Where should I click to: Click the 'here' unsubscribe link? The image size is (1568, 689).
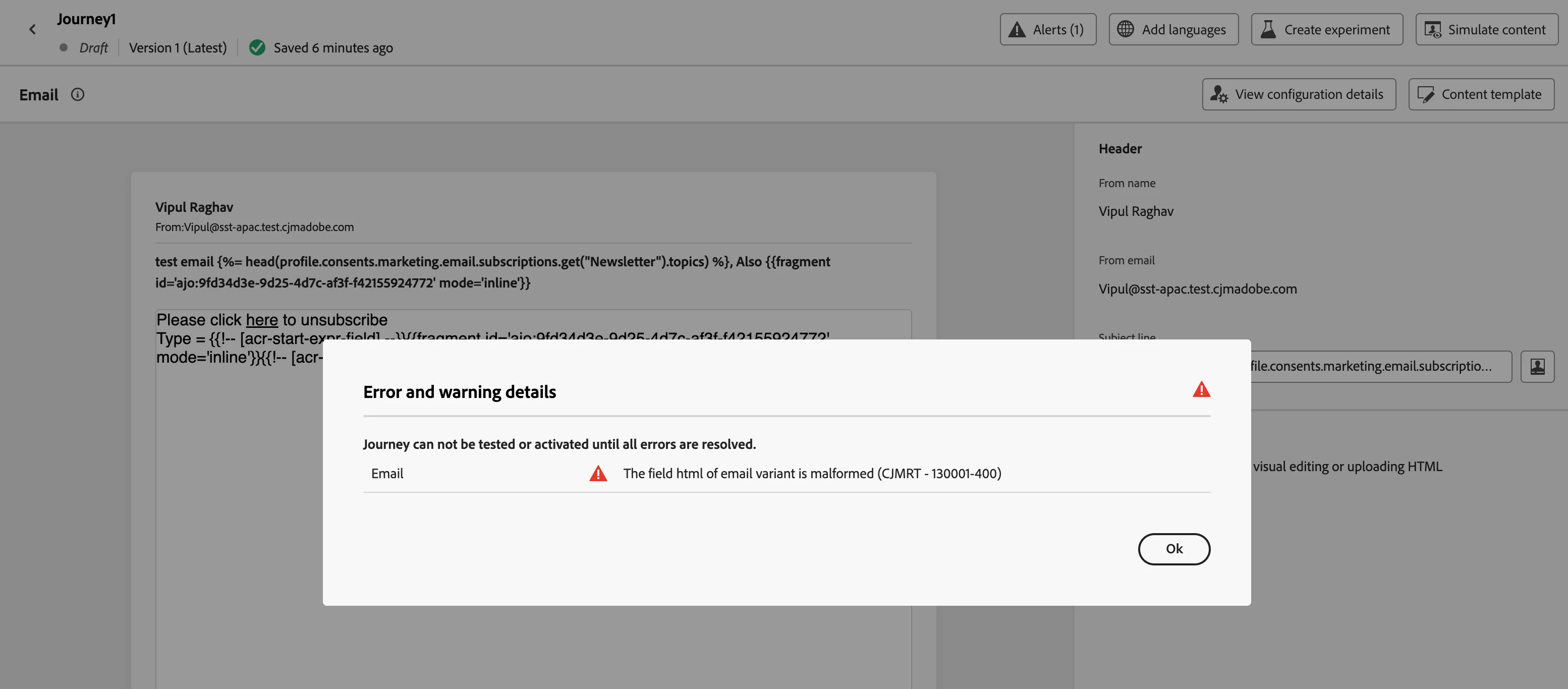262,320
